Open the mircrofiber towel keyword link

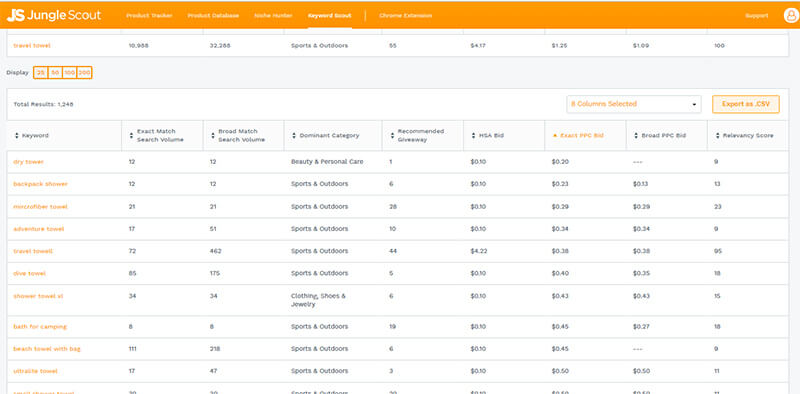click(x=40, y=207)
